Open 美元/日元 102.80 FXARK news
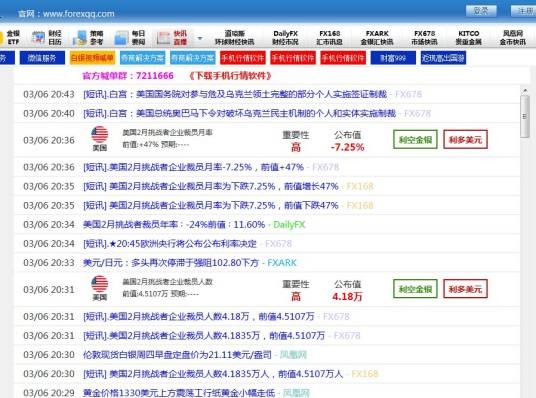The width and height of the screenshot is (536, 398). 171,263
